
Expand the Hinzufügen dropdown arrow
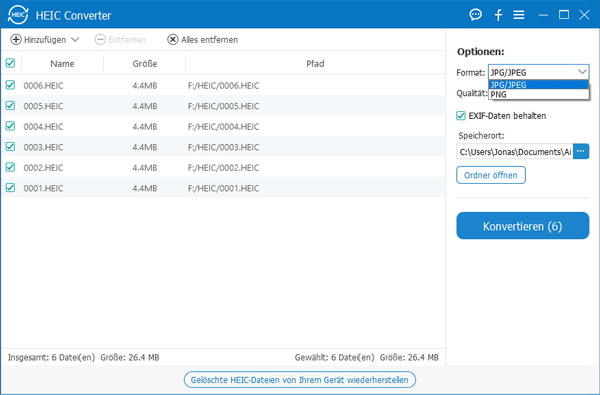pyautogui.click(x=75, y=39)
